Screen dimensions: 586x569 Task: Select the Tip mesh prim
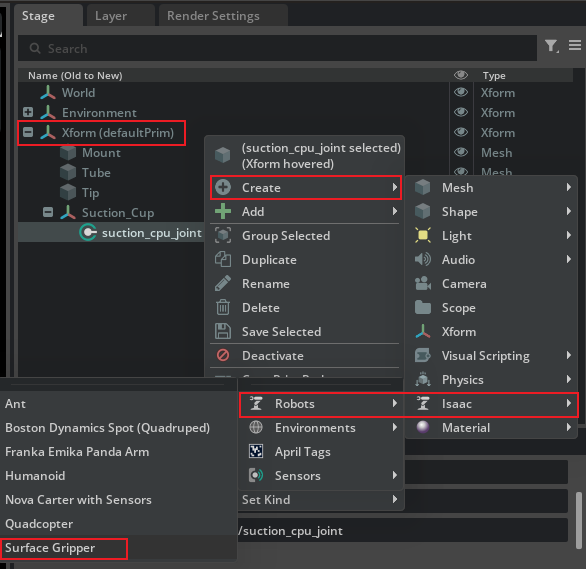click(90, 193)
